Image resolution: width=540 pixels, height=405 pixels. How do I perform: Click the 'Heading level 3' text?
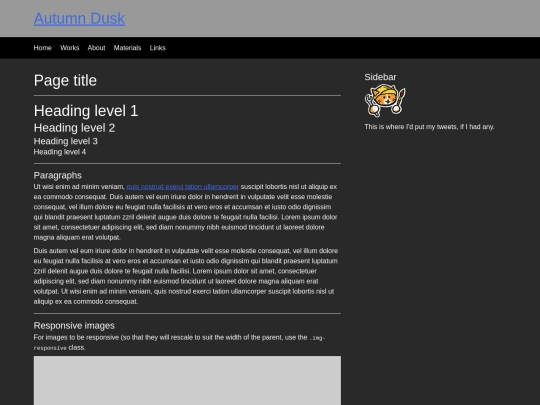[x=65, y=141]
